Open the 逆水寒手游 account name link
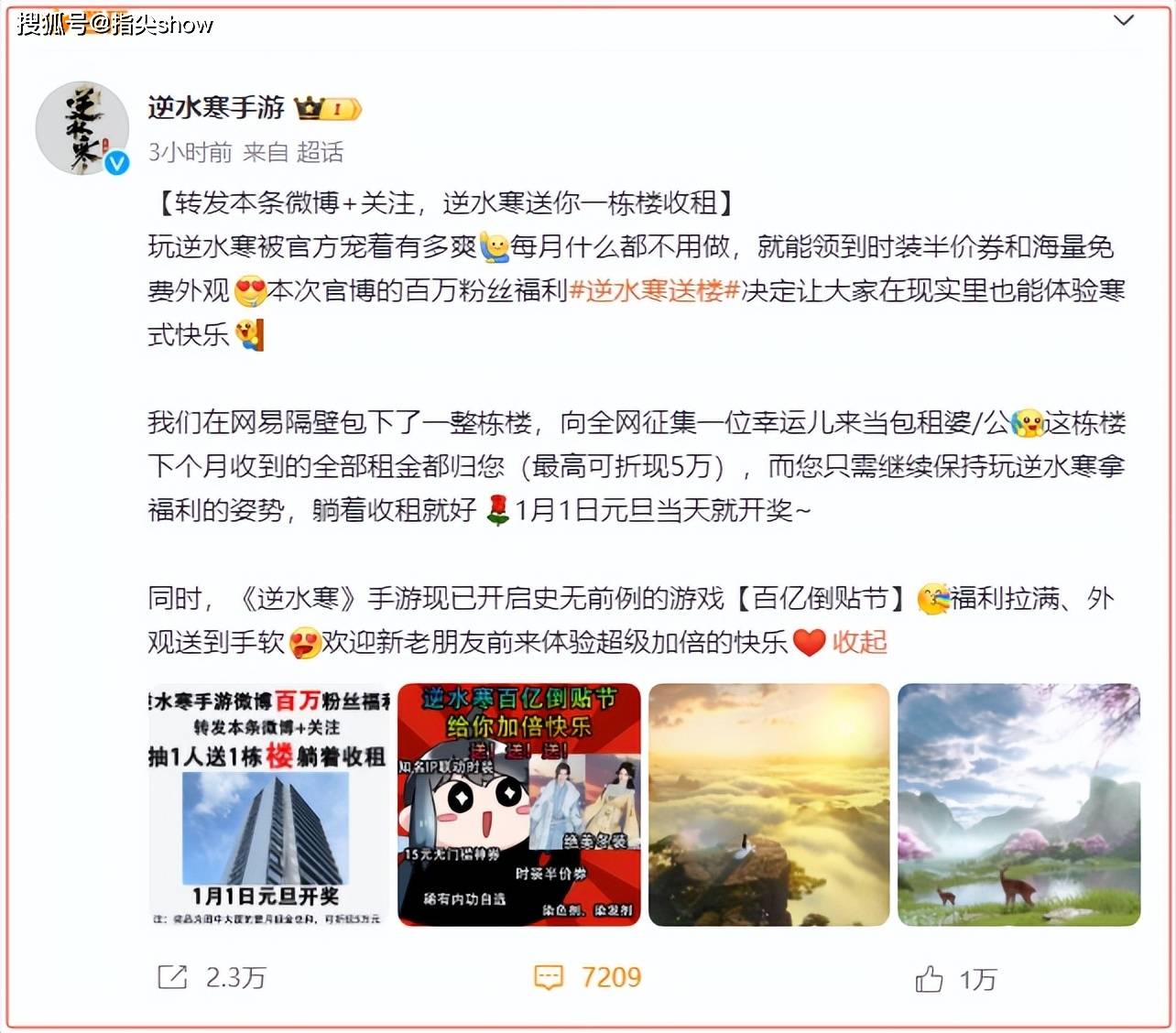The width and height of the screenshot is (1176, 1033). pyautogui.click(x=216, y=108)
